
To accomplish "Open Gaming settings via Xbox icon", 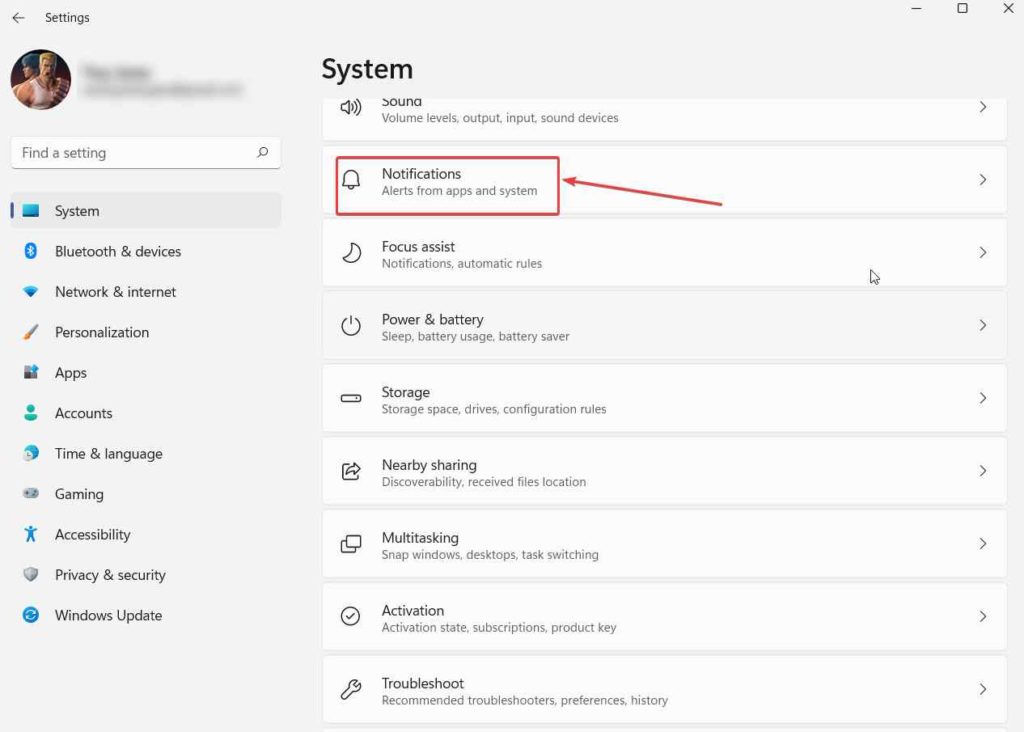I will click(31, 494).
